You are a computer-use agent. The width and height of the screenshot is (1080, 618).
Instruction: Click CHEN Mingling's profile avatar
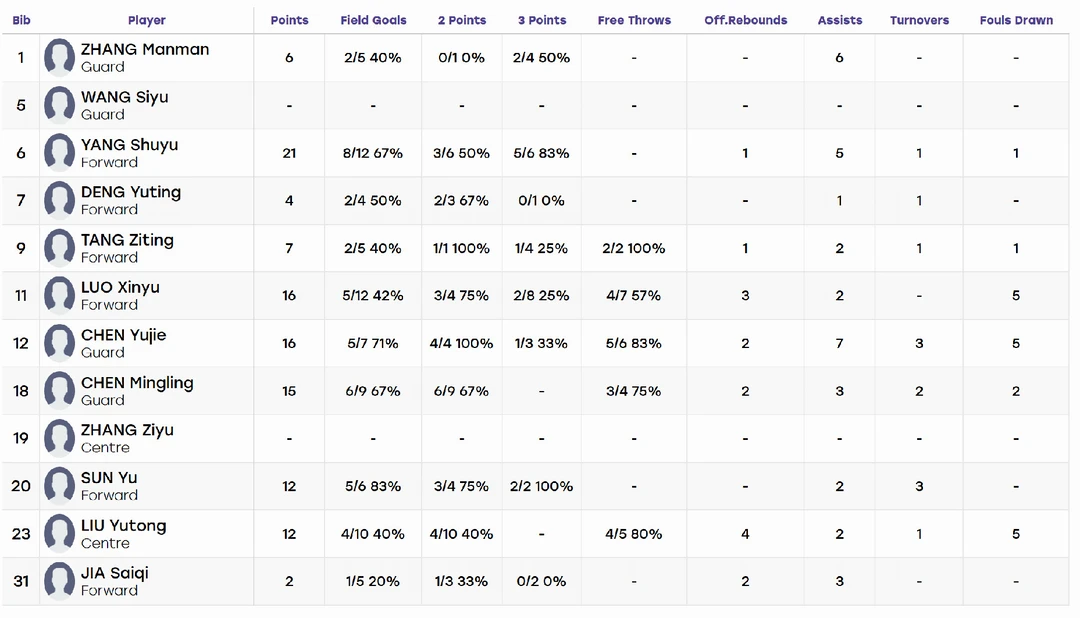[x=59, y=391]
